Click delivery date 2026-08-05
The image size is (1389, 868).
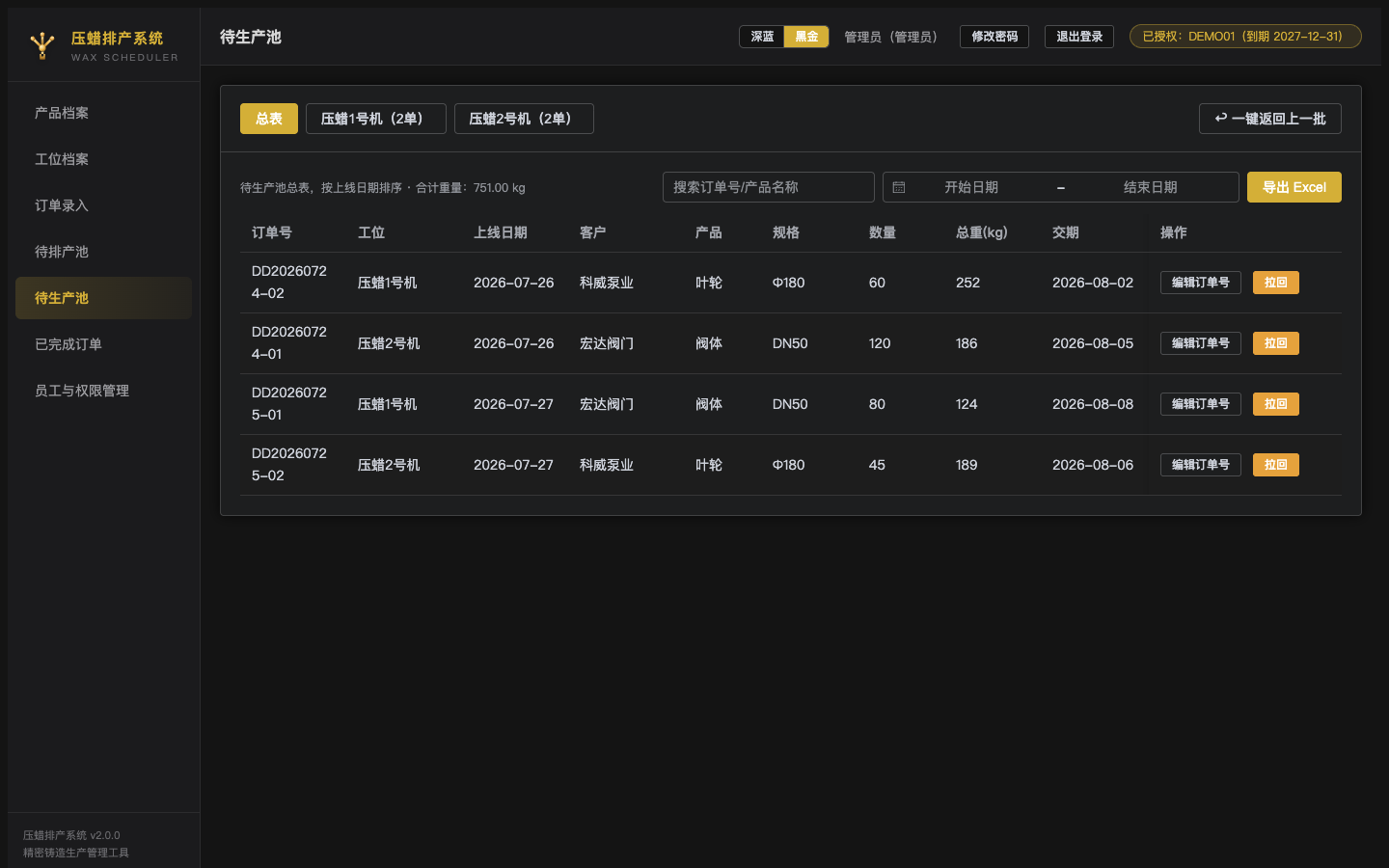click(x=1093, y=343)
